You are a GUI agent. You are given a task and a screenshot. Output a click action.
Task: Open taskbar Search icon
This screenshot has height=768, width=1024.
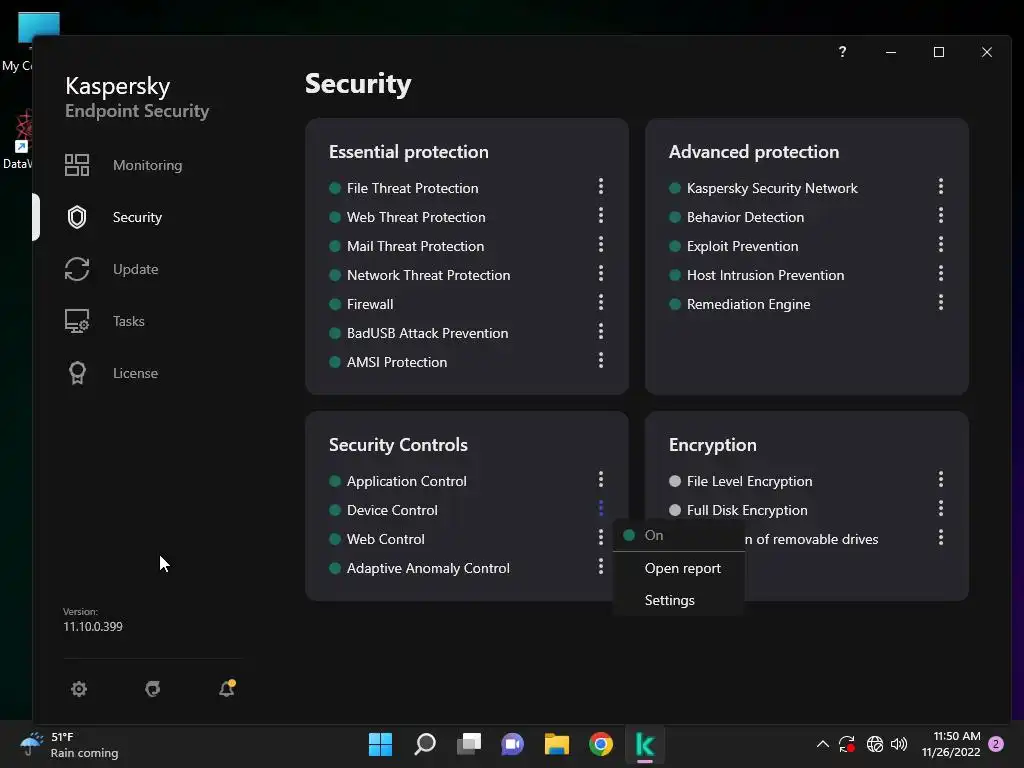[424, 744]
